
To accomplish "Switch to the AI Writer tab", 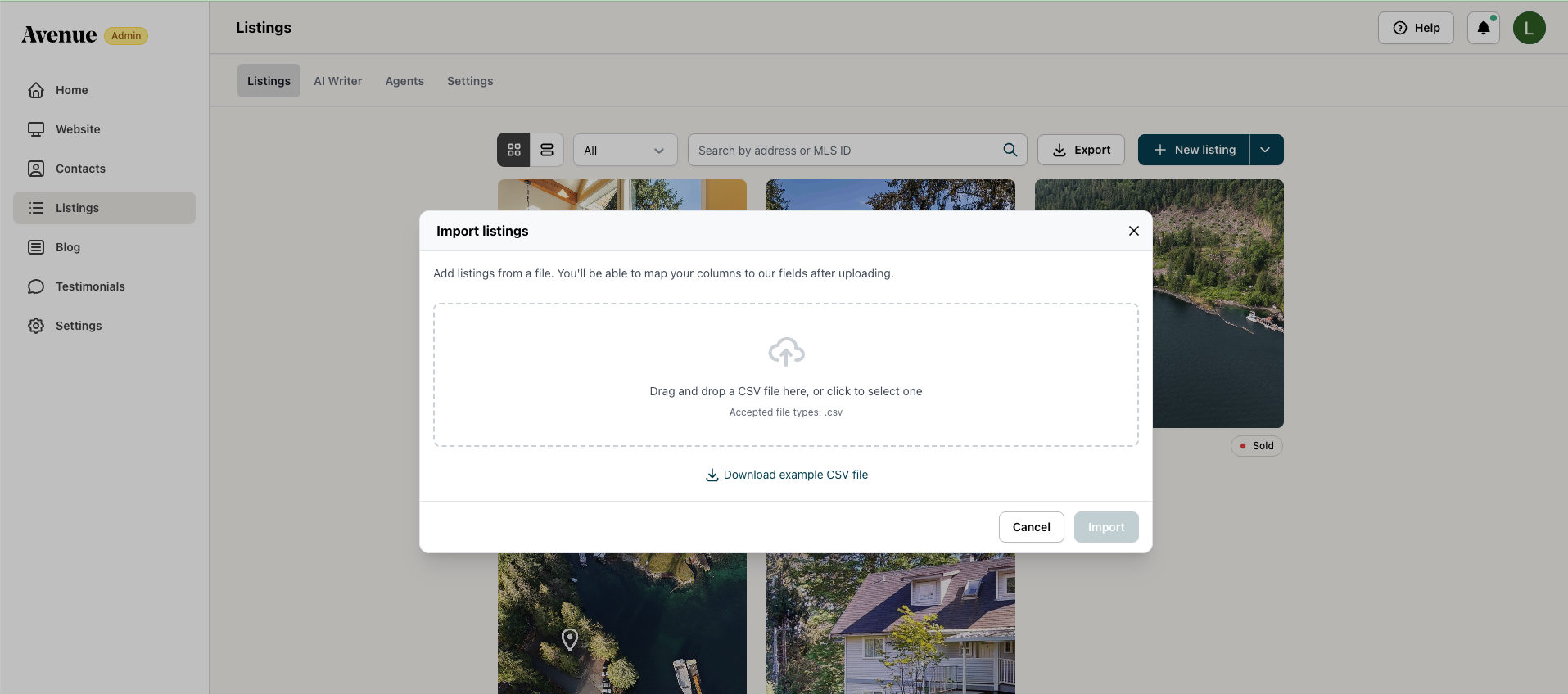I will pos(338,81).
